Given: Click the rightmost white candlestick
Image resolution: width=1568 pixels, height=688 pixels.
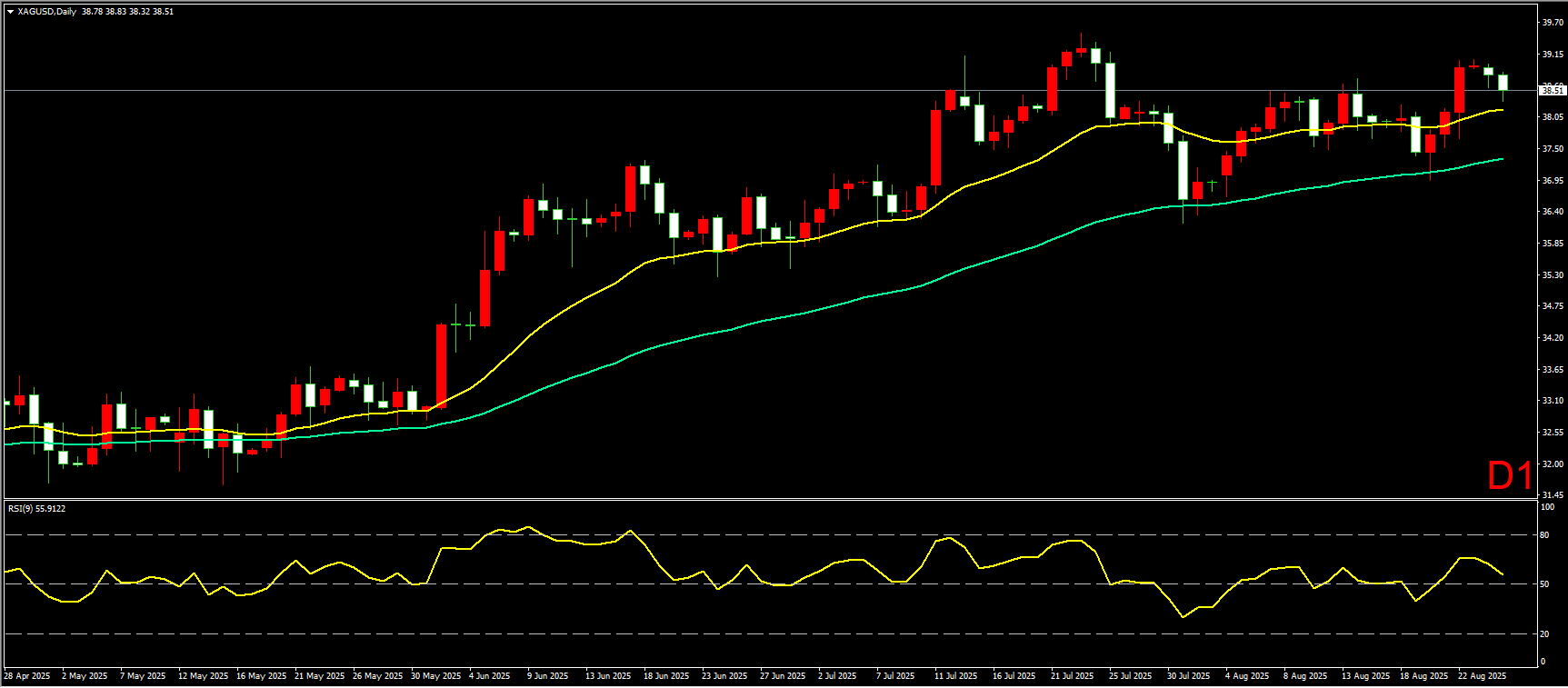Looking at the screenshot, I should (x=1503, y=83).
